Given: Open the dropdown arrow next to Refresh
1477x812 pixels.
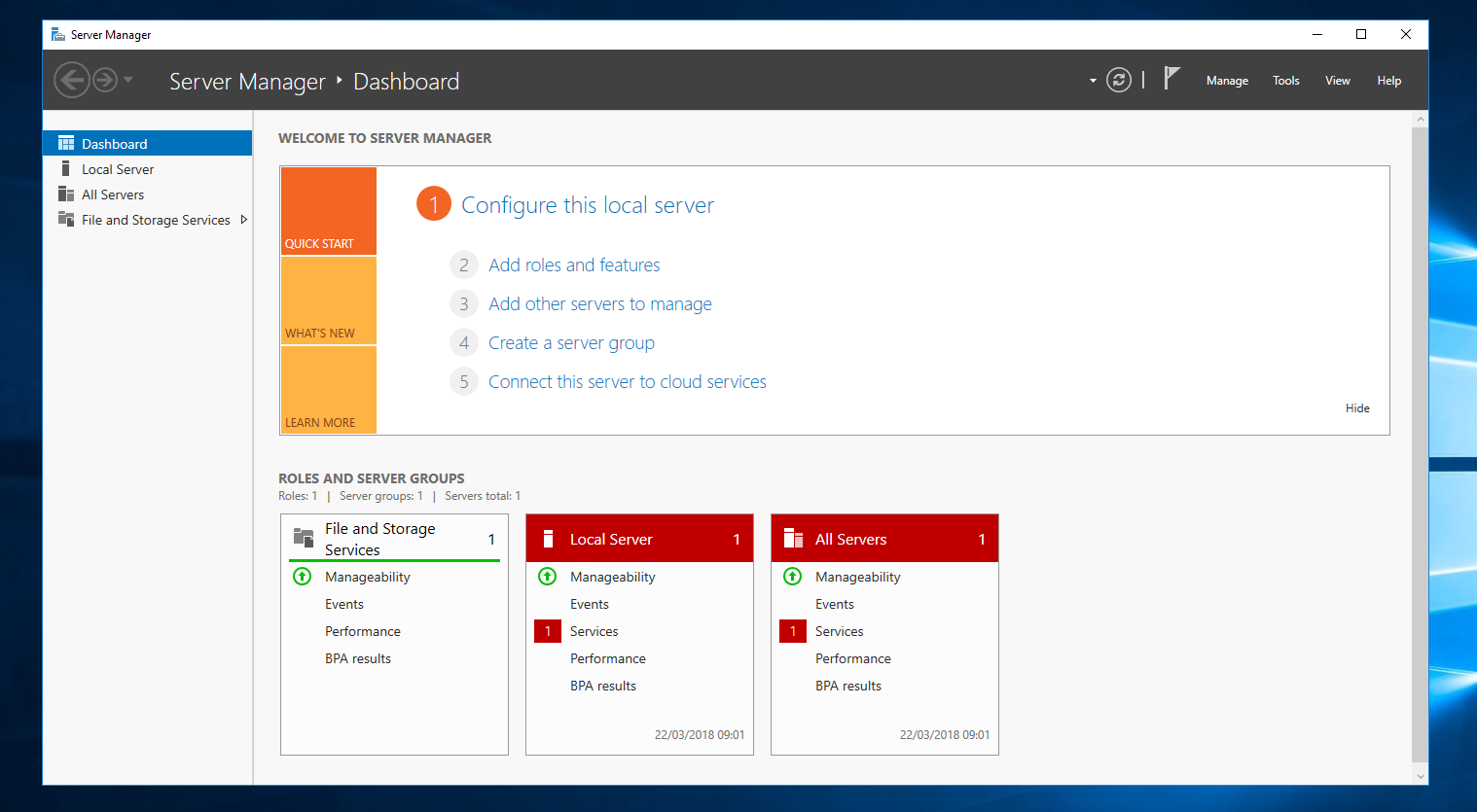Looking at the screenshot, I should point(1092,80).
